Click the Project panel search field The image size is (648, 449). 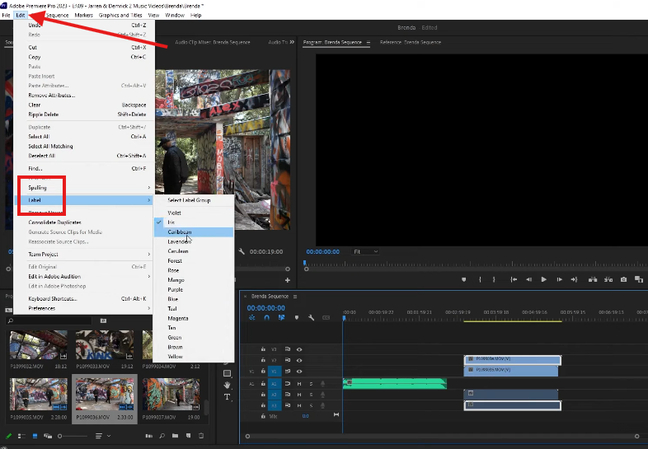[x=50, y=320]
